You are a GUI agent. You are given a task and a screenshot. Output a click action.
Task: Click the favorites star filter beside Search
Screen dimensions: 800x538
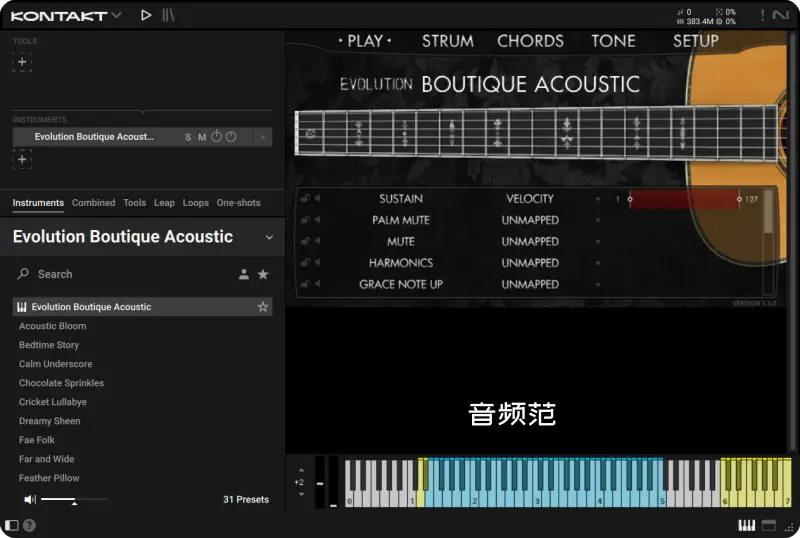(x=263, y=274)
